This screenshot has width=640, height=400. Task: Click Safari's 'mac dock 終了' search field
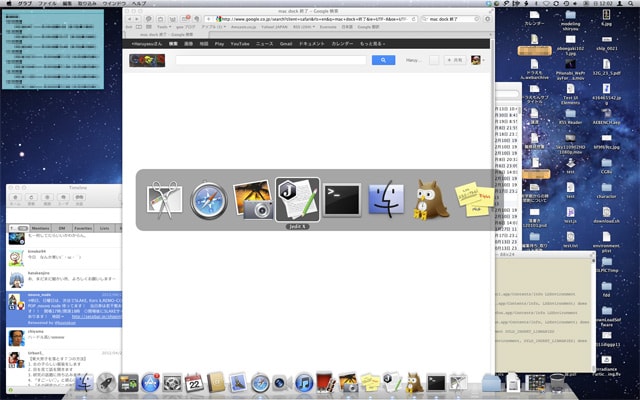click(450, 19)
